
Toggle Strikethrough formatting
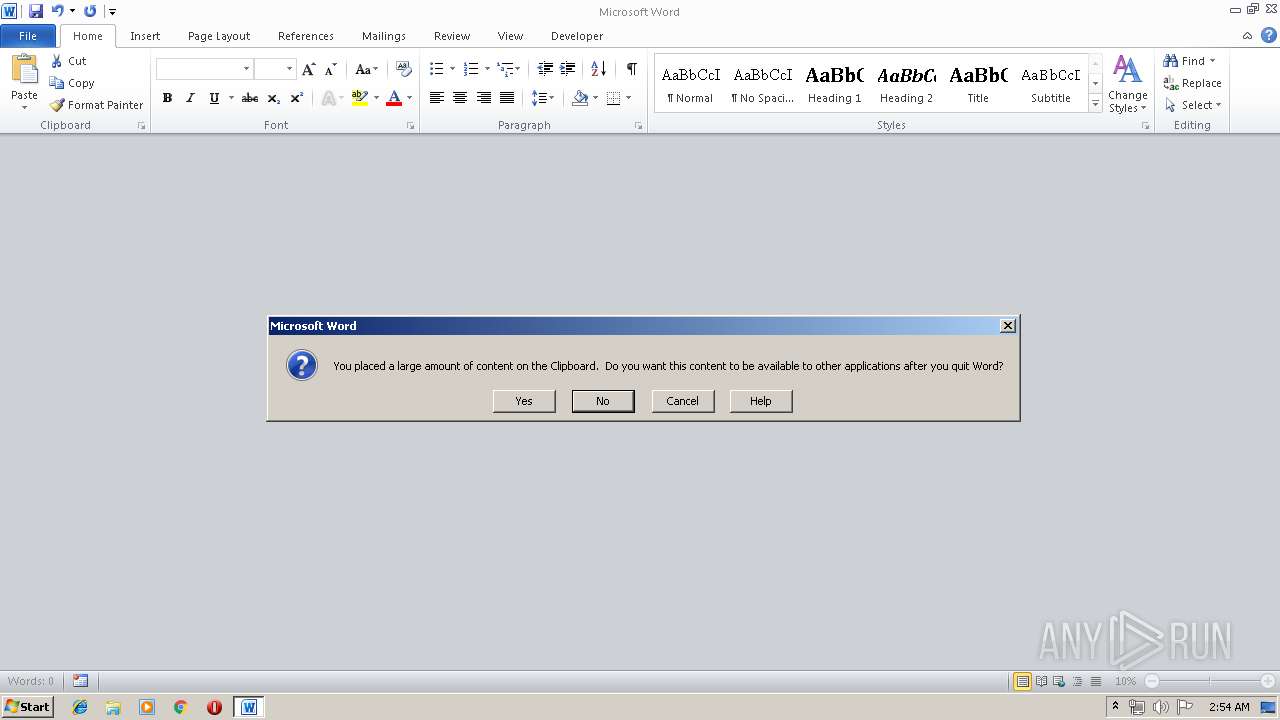point(250,98)
